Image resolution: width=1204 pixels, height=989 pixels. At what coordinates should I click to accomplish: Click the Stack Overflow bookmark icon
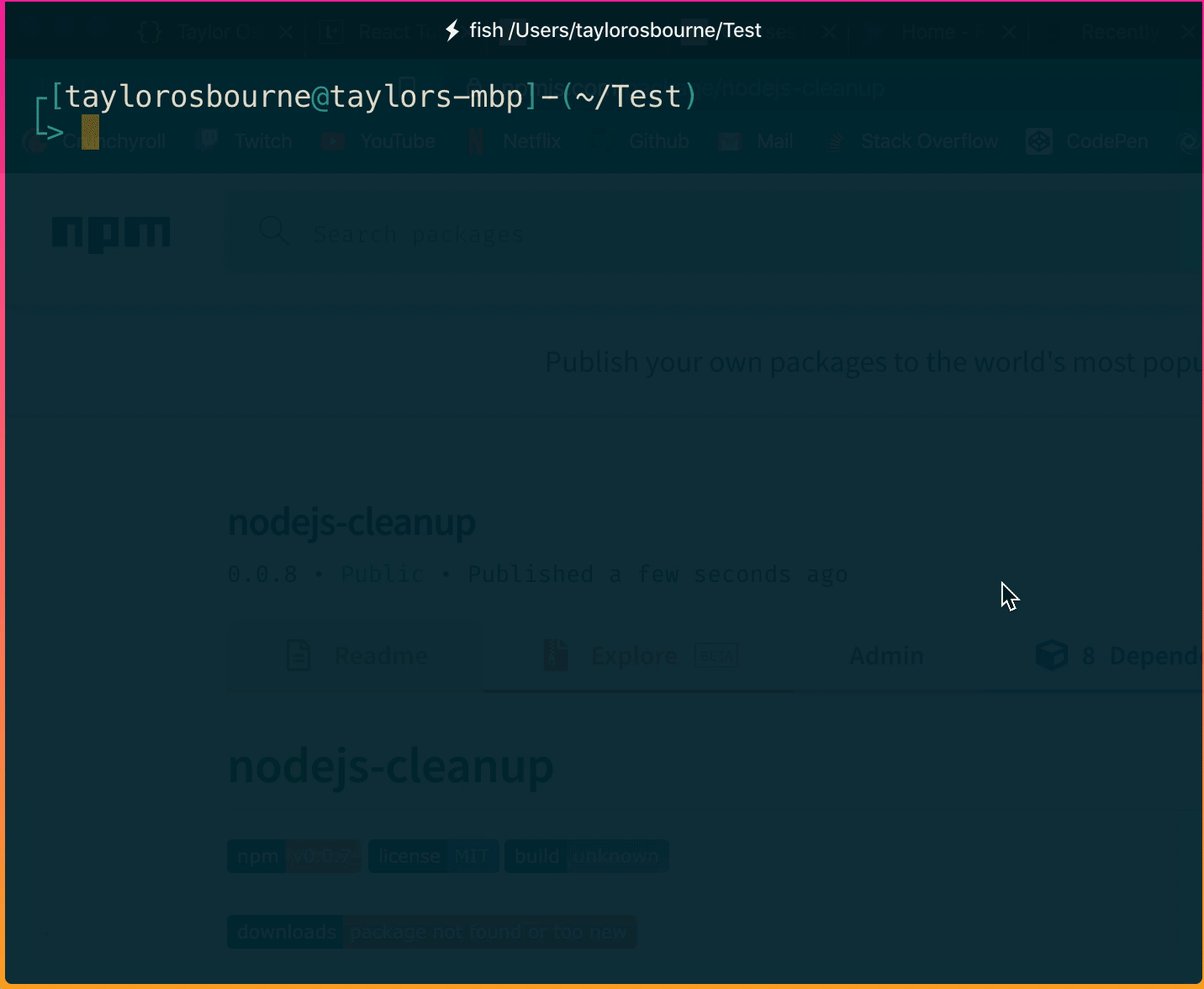pyautogui.click(x=835, y=141)
